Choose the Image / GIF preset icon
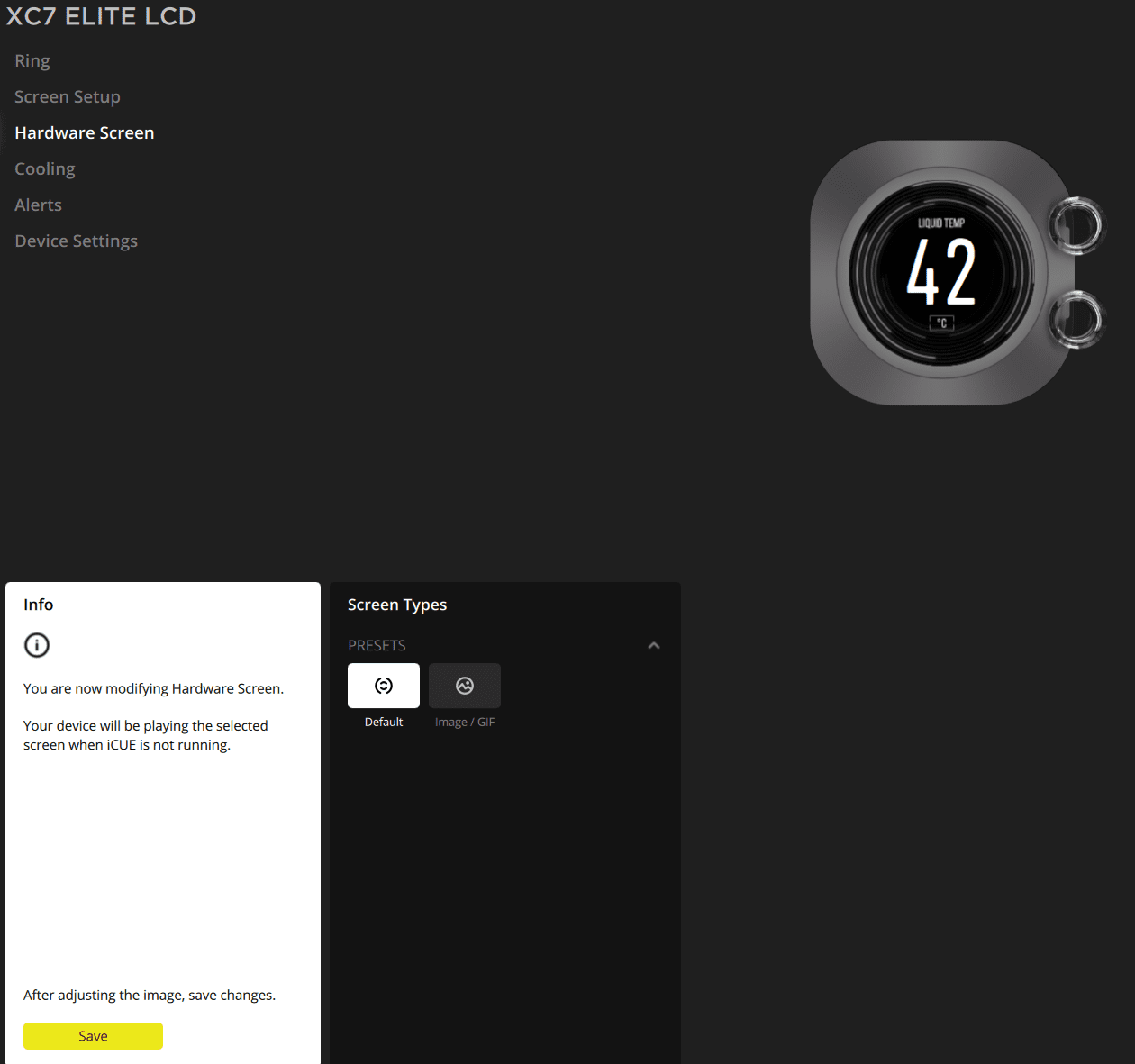The image size is (1135, 1064). 465,686
